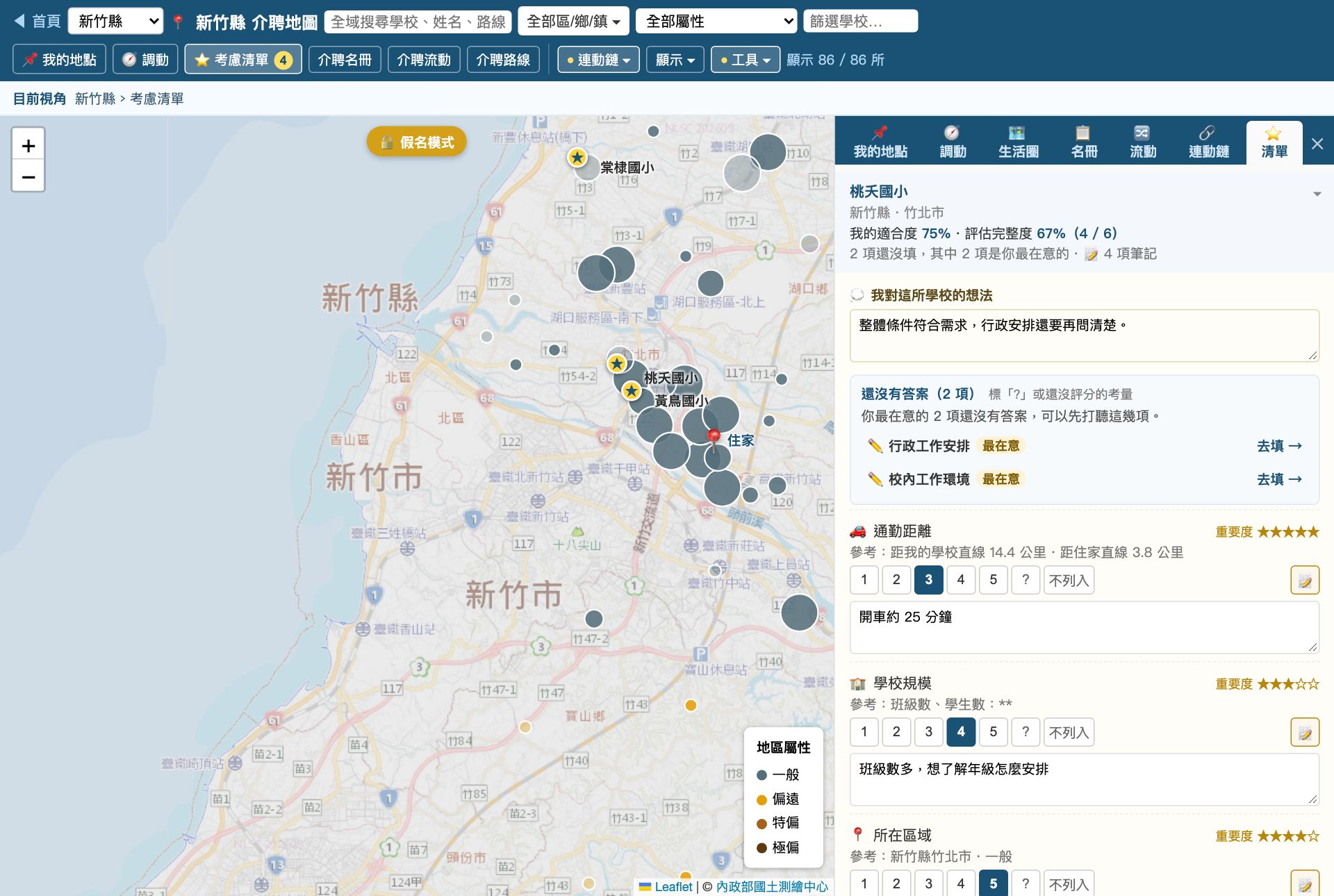Image resolution: width=1334 pixels, height=896 pixels.
Task: Open the note icon for 學校規模
Action: (x=1305, y=732)
